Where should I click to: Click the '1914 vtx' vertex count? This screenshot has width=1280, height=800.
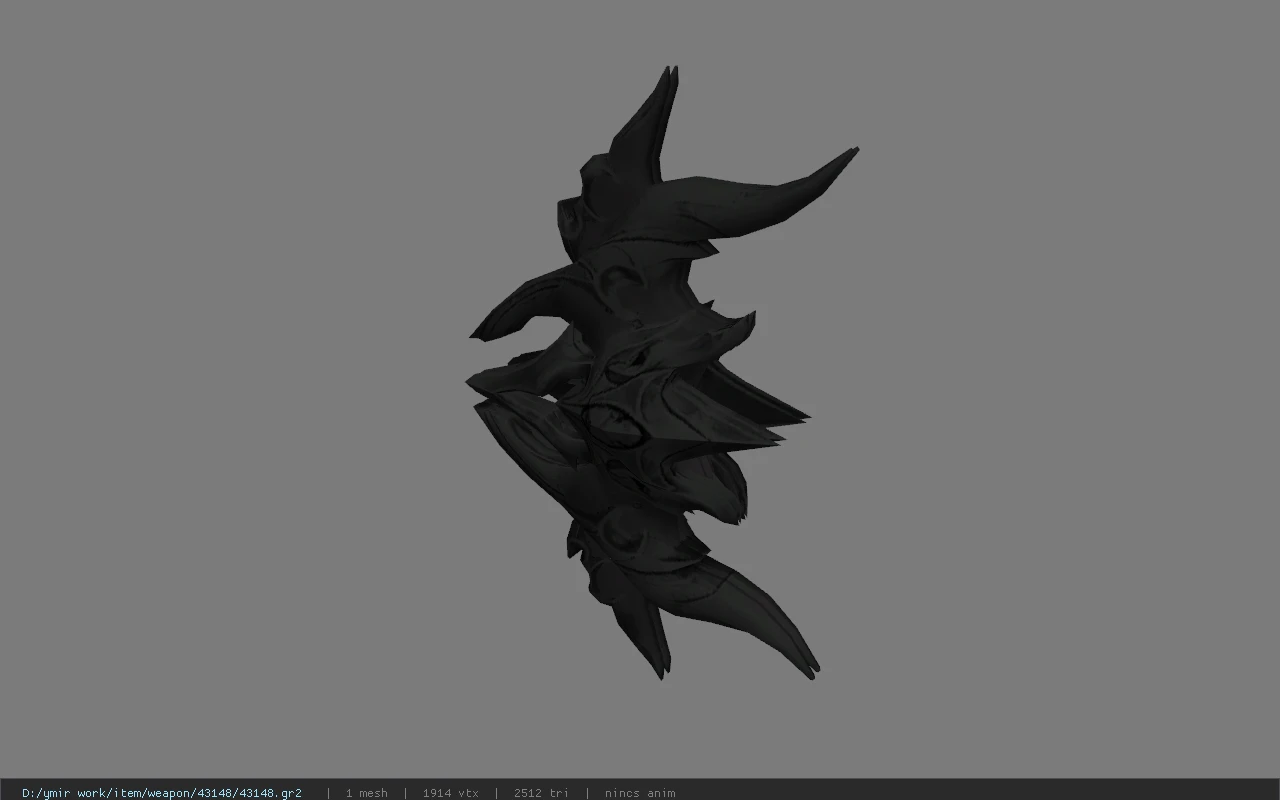click(450, 793)
